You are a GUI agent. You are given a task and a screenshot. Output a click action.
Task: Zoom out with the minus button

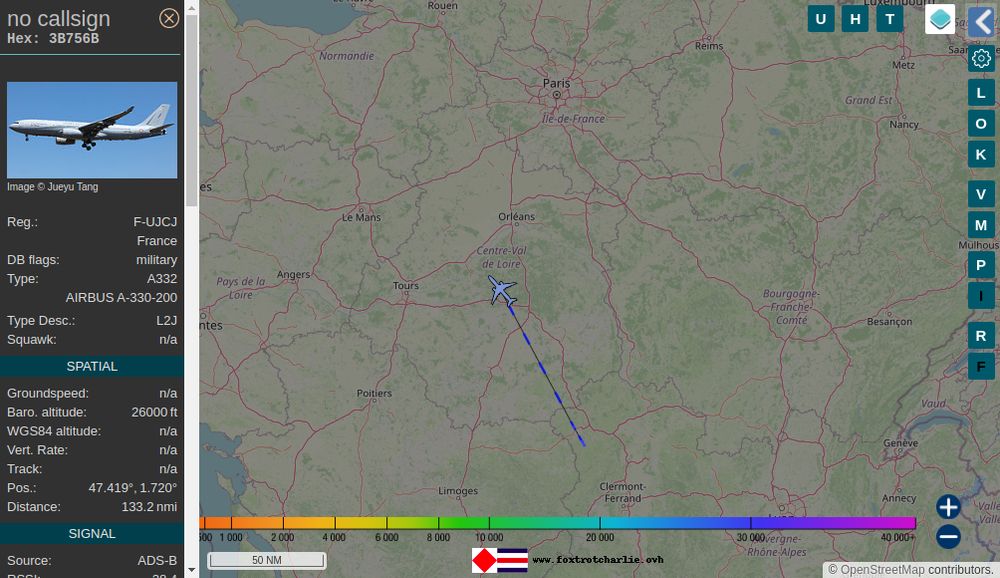click(x=948, y=537)
